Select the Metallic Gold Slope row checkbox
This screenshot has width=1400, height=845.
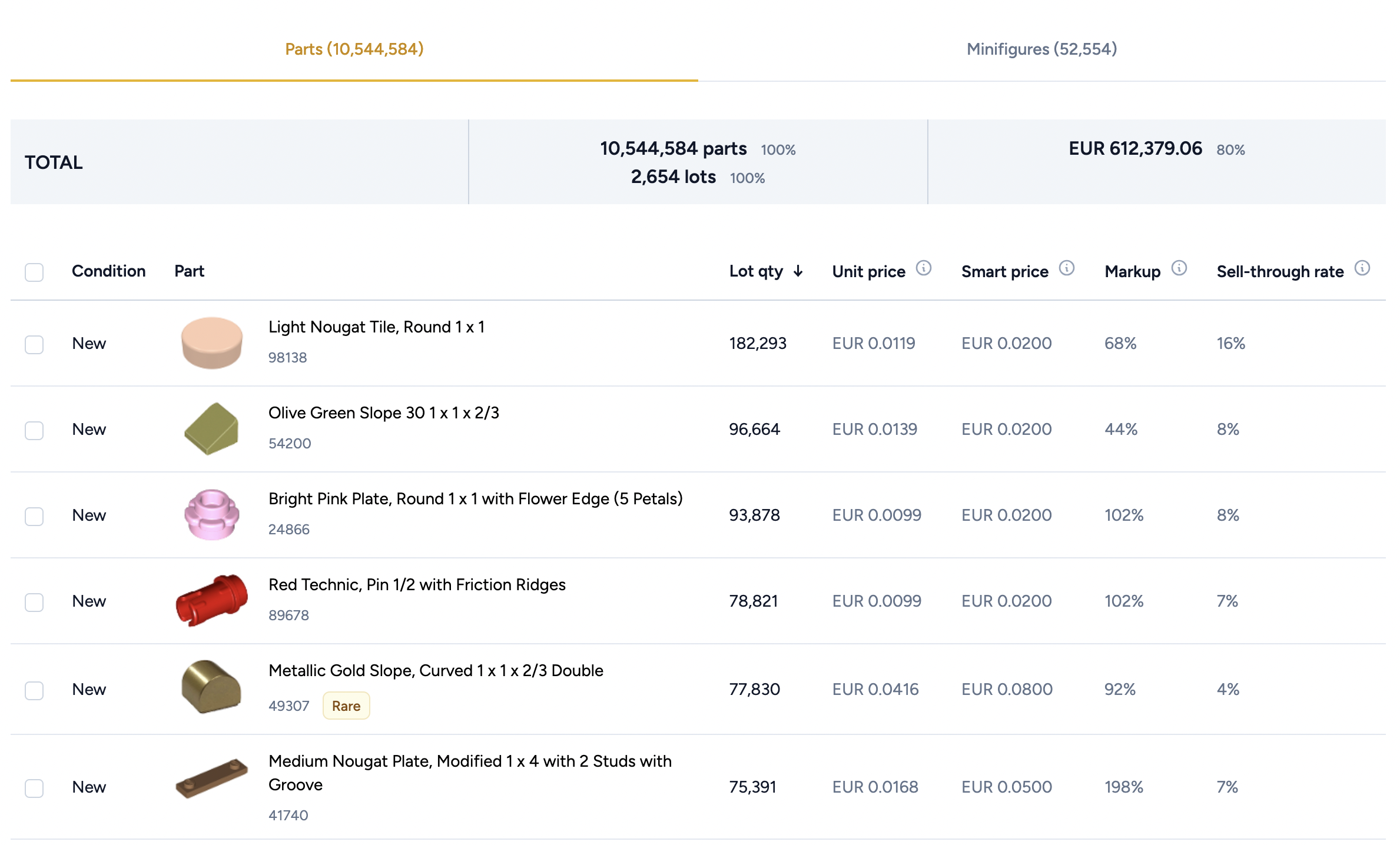click(34, 690)
